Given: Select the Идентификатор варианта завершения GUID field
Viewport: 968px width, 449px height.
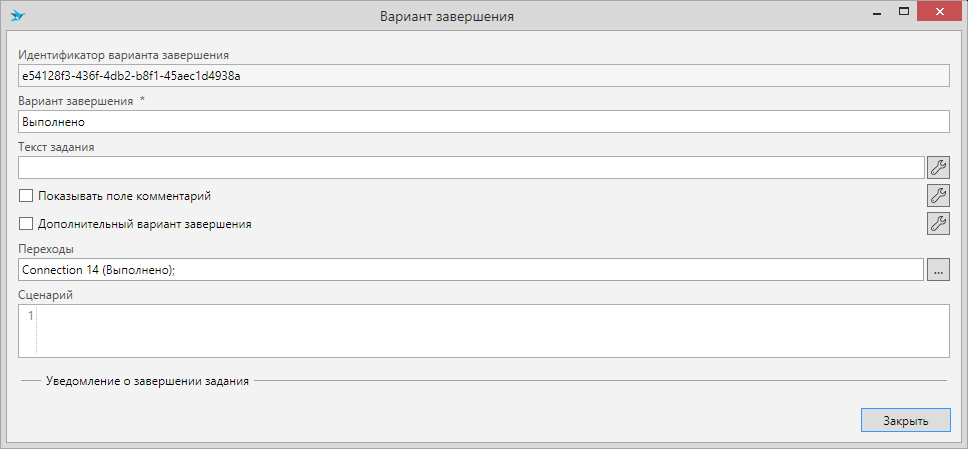Looking at the screenshot, I should [483, 75].
